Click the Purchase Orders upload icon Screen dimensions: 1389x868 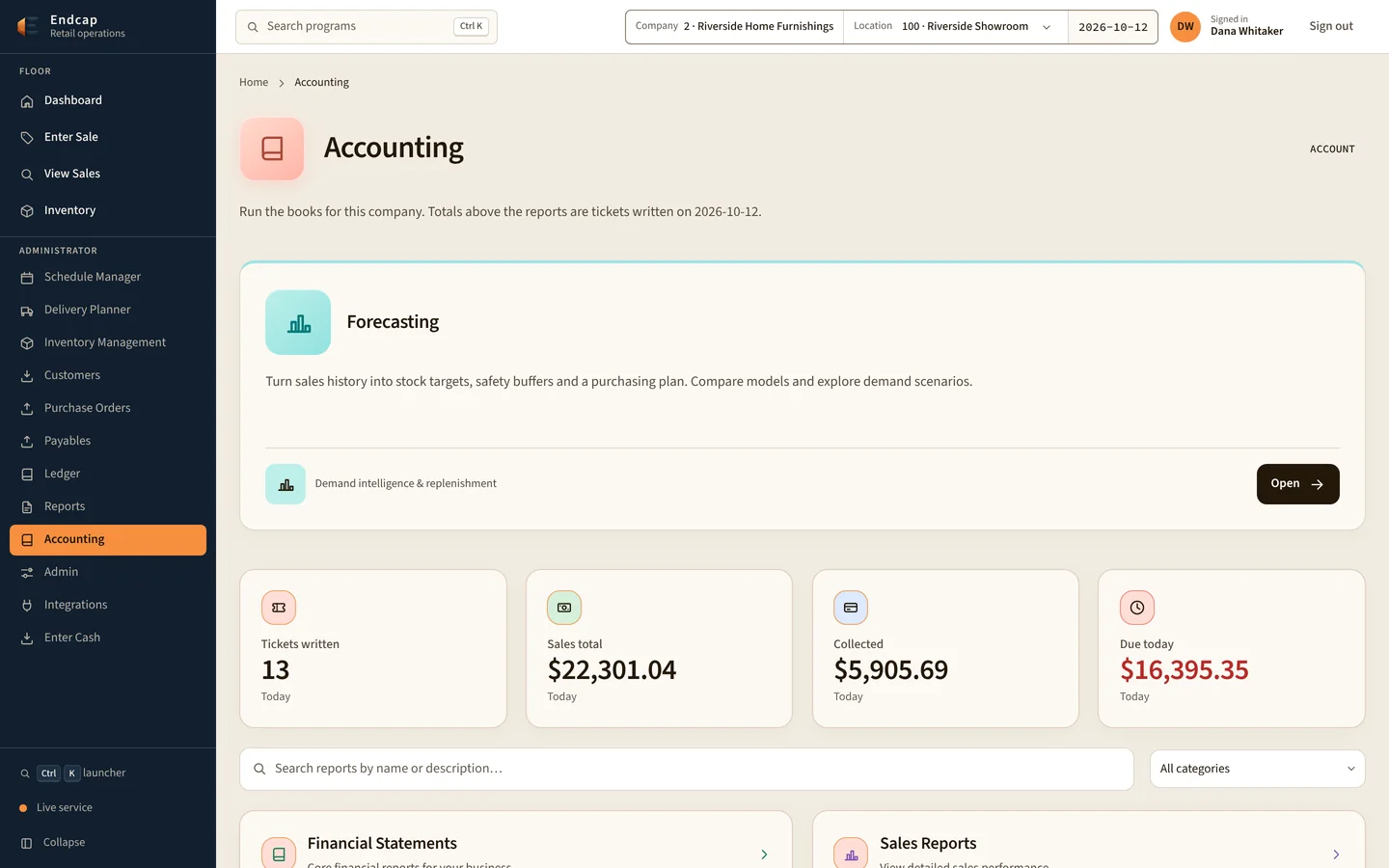(27, 409)
